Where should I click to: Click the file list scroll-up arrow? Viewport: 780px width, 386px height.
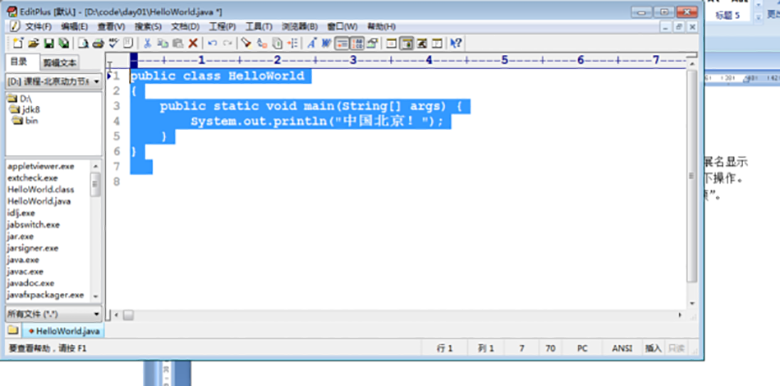[x=96, y=166]
